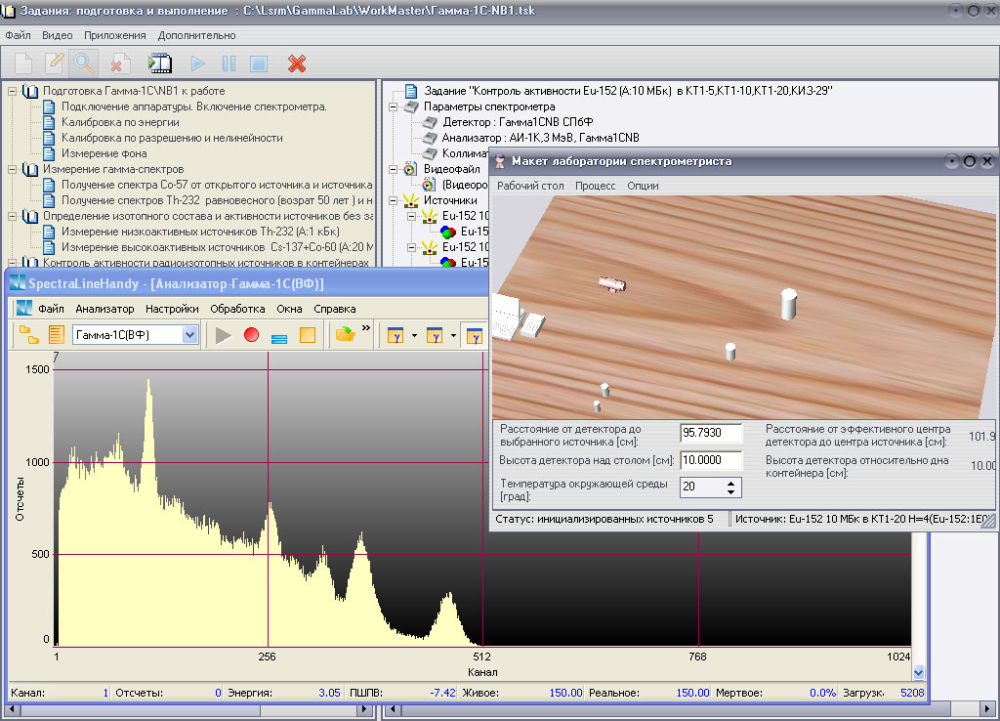Open the 'Гамма-1С(ВФ)' analyzer dropdown
Screen dimensions: 1000x721
(189, 335)
